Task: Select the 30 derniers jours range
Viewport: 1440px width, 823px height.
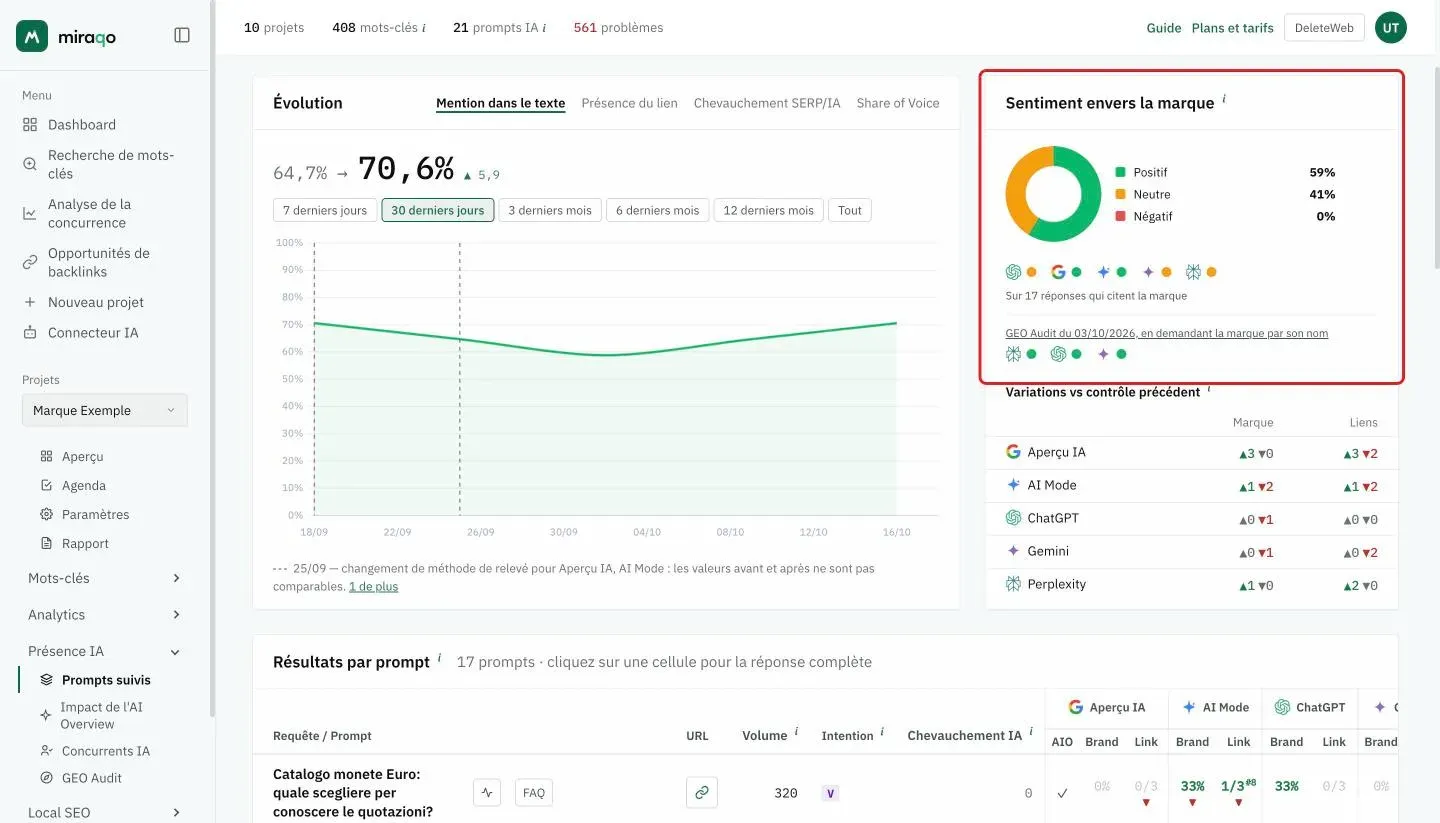Action: point(438,210)
